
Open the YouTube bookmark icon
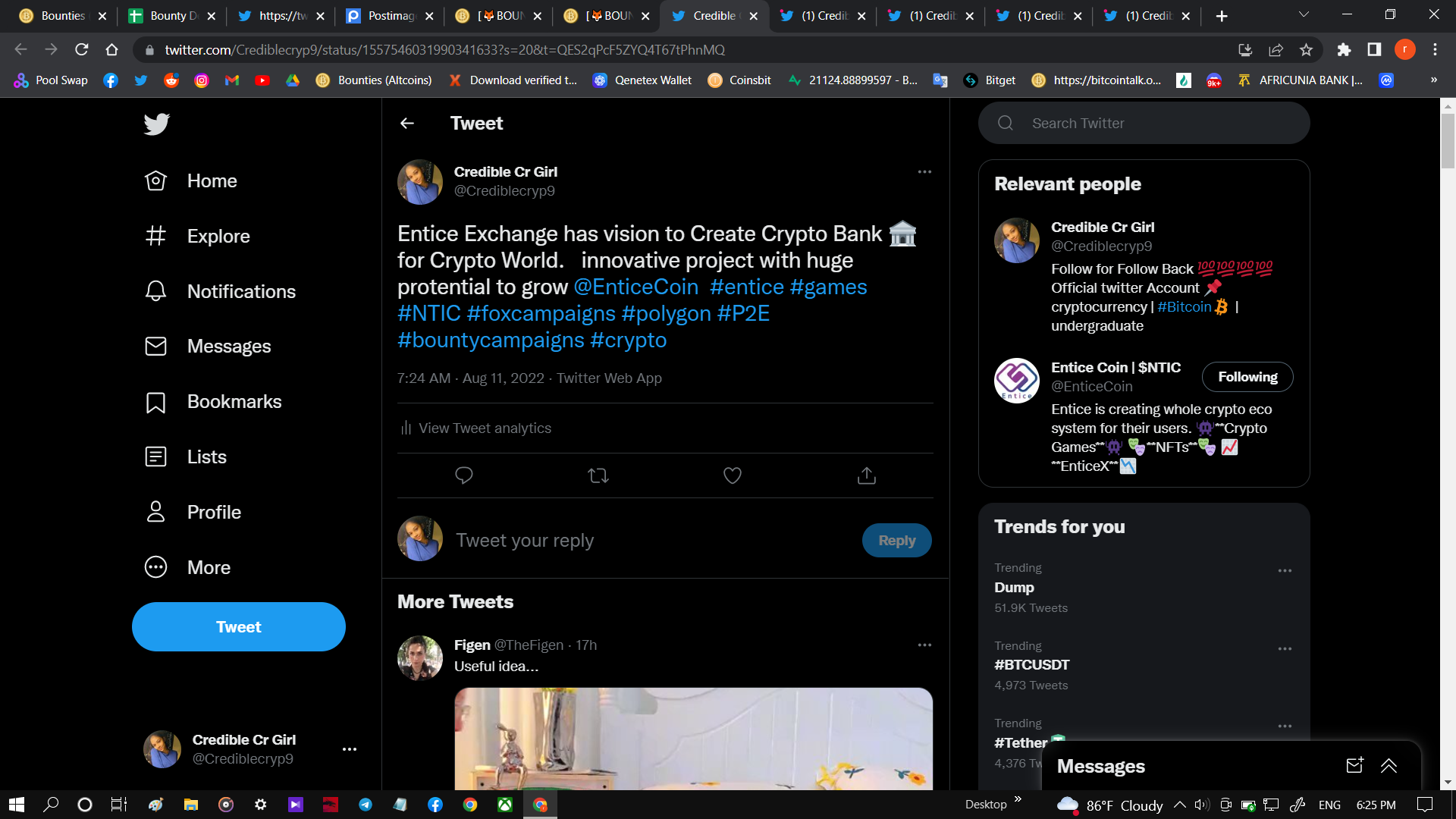pos(262,80)
